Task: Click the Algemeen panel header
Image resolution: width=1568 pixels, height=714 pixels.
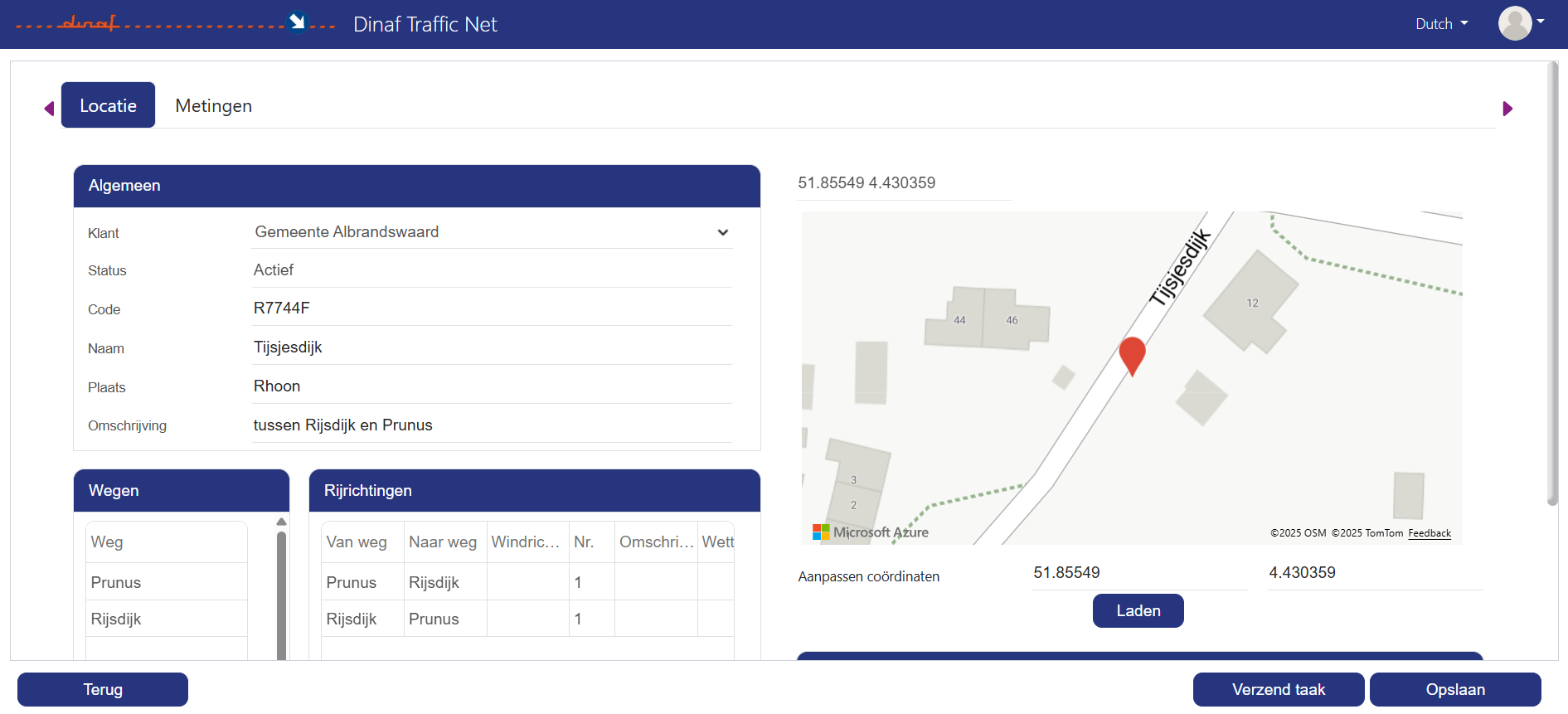Action: tap(417, 186)
